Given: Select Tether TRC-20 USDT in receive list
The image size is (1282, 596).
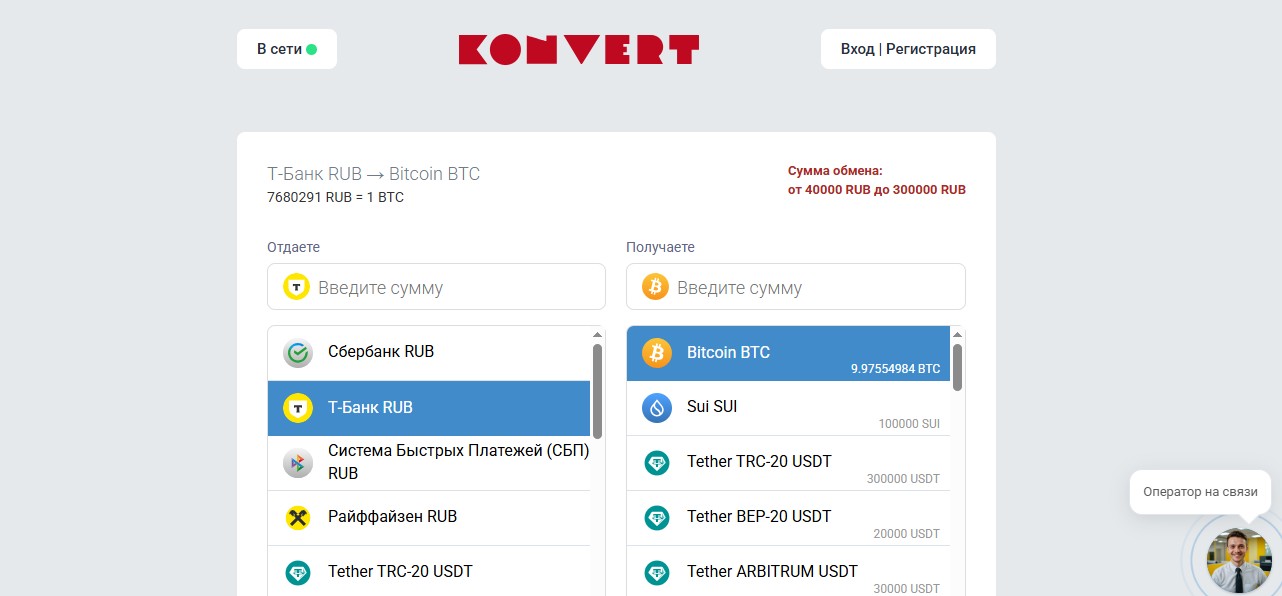Looking at the screenshot, I should point(788,463).
